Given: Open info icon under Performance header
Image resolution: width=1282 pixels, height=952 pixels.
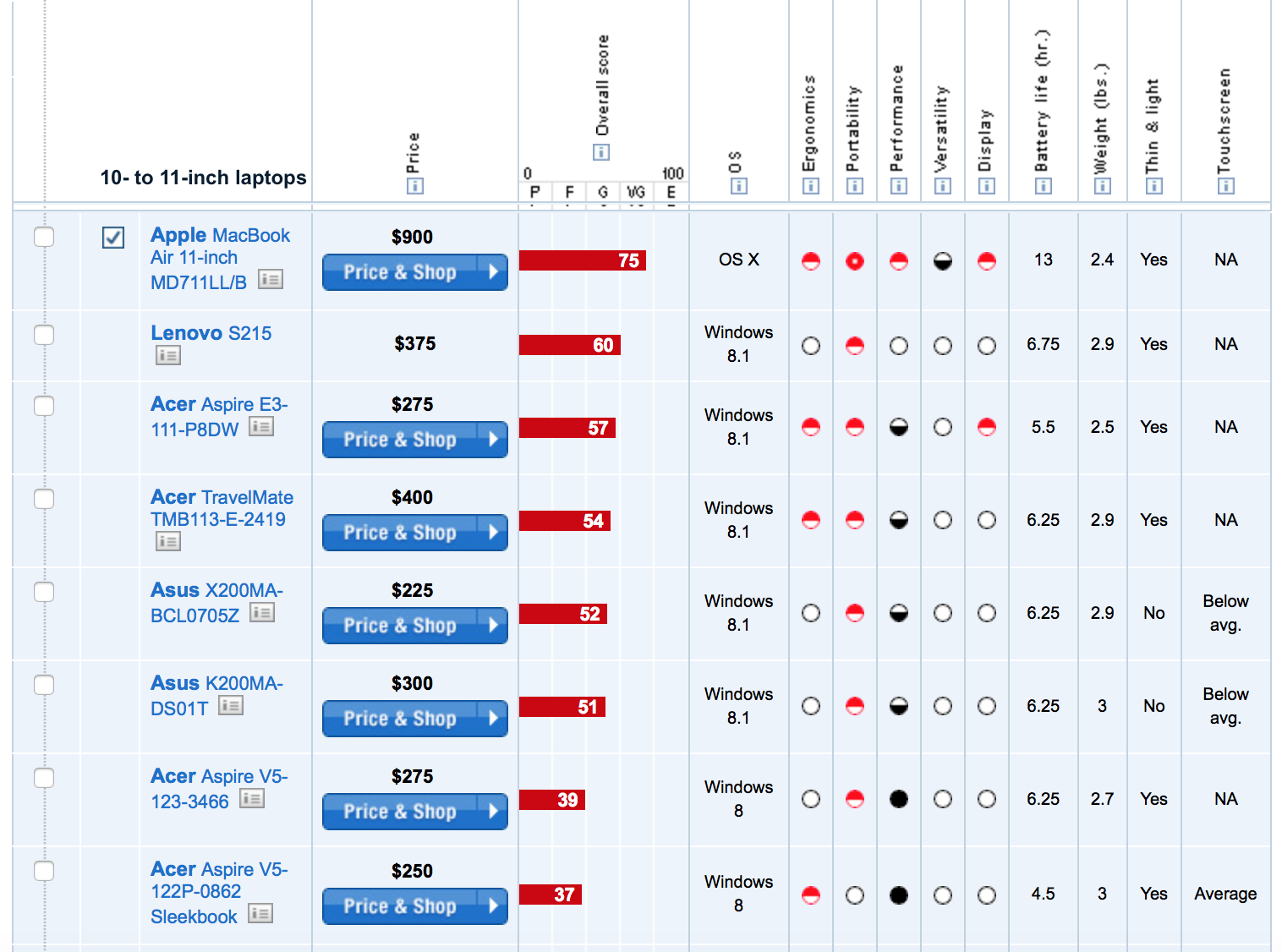Looking at the screenshot, I should pos(899,186).
